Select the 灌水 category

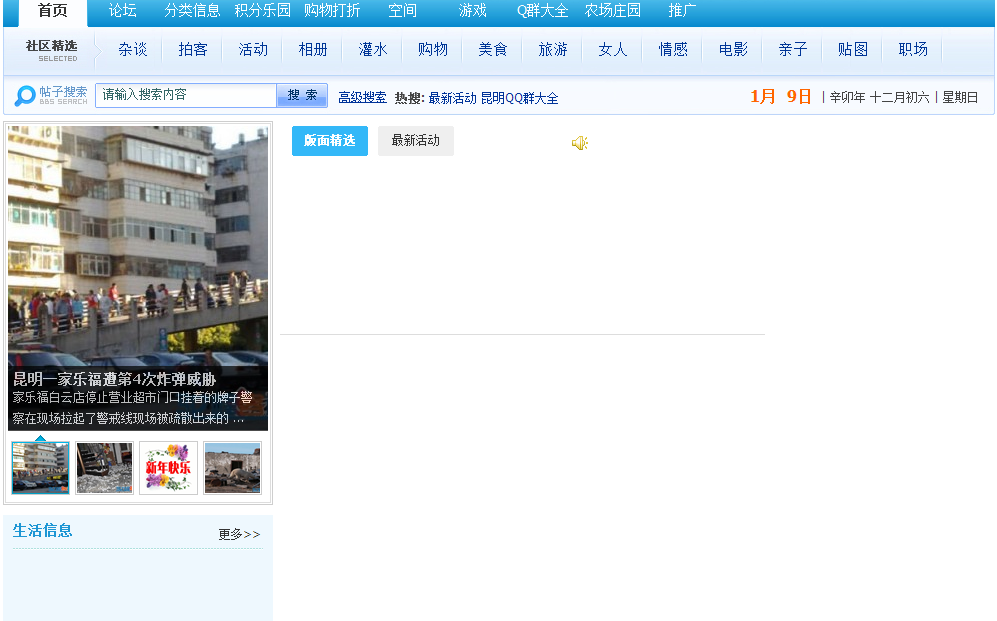pos(373,50)
